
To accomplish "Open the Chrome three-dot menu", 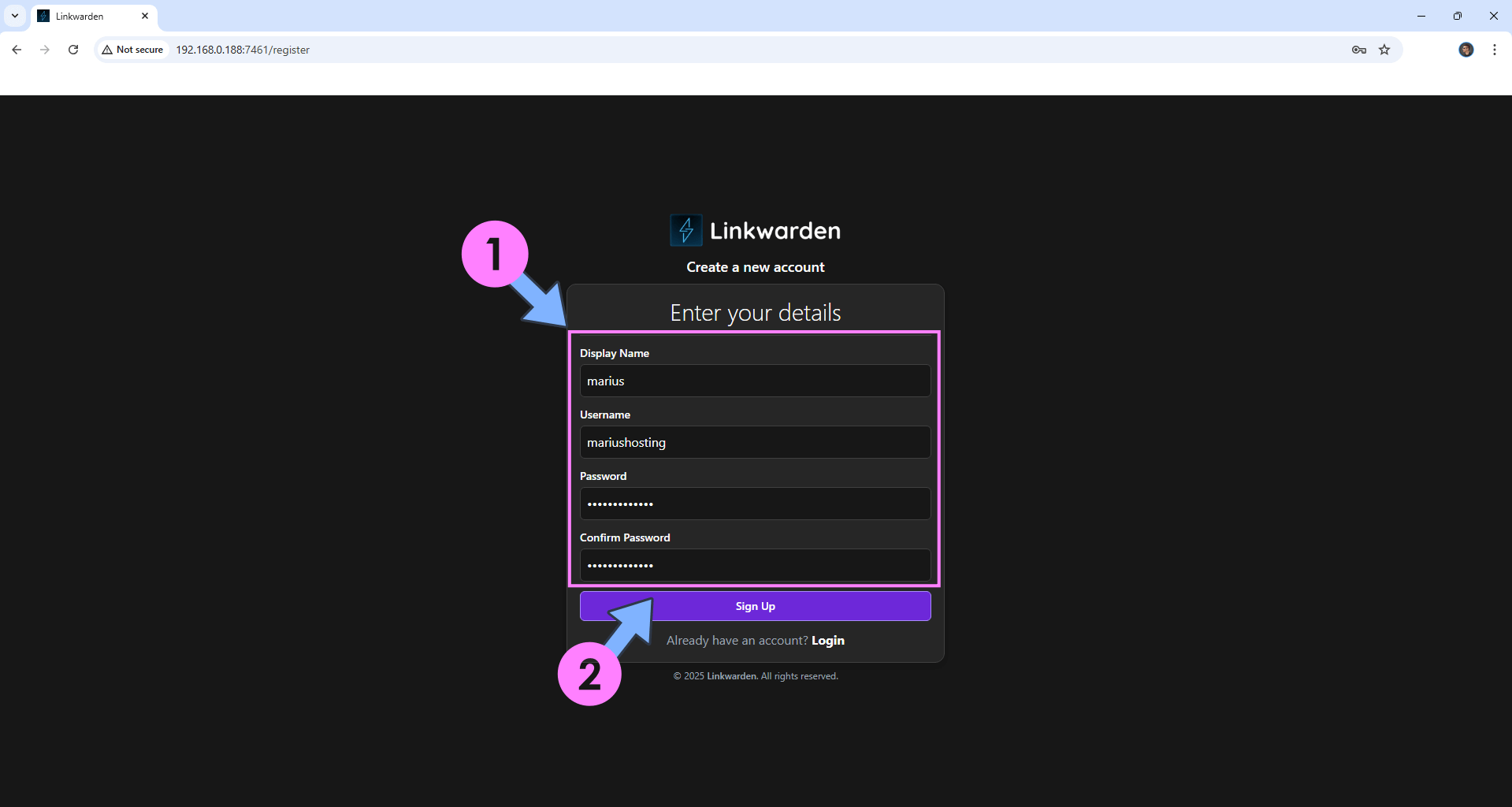I will pos(1494,50).
